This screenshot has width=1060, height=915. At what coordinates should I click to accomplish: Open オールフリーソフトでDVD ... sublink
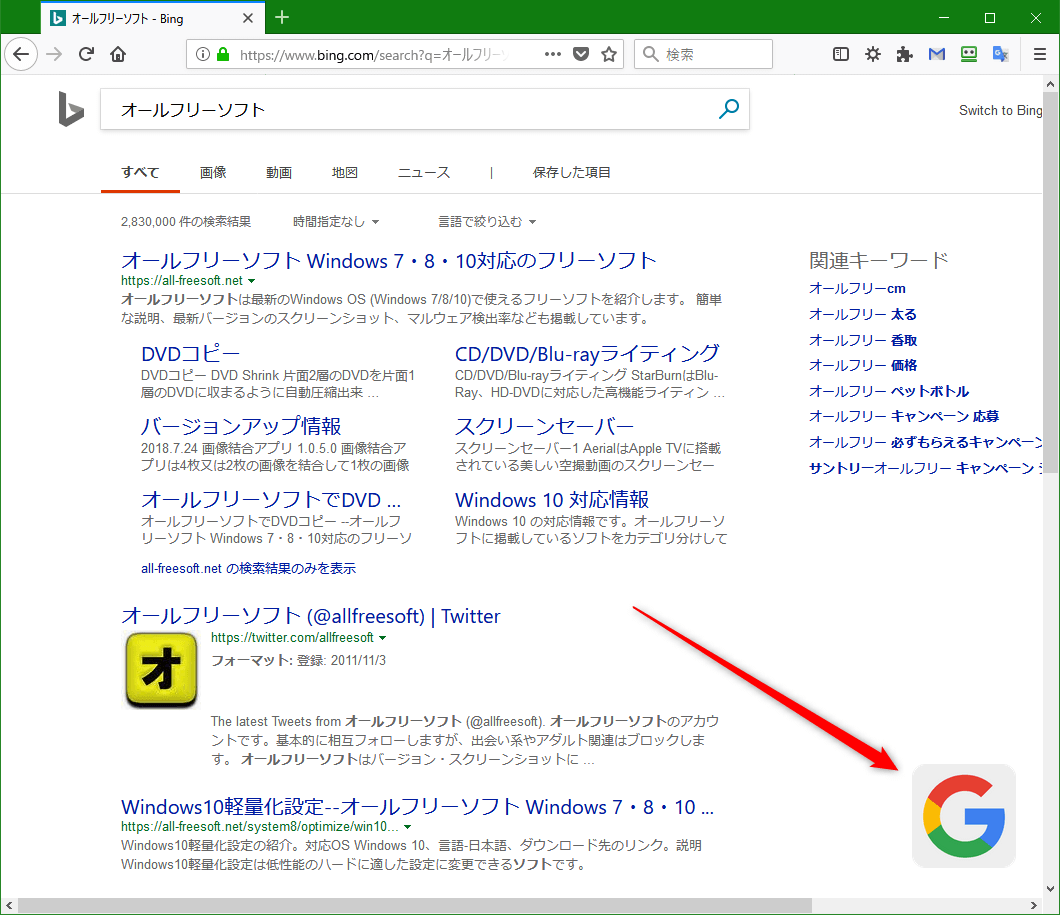pos(271,500)
